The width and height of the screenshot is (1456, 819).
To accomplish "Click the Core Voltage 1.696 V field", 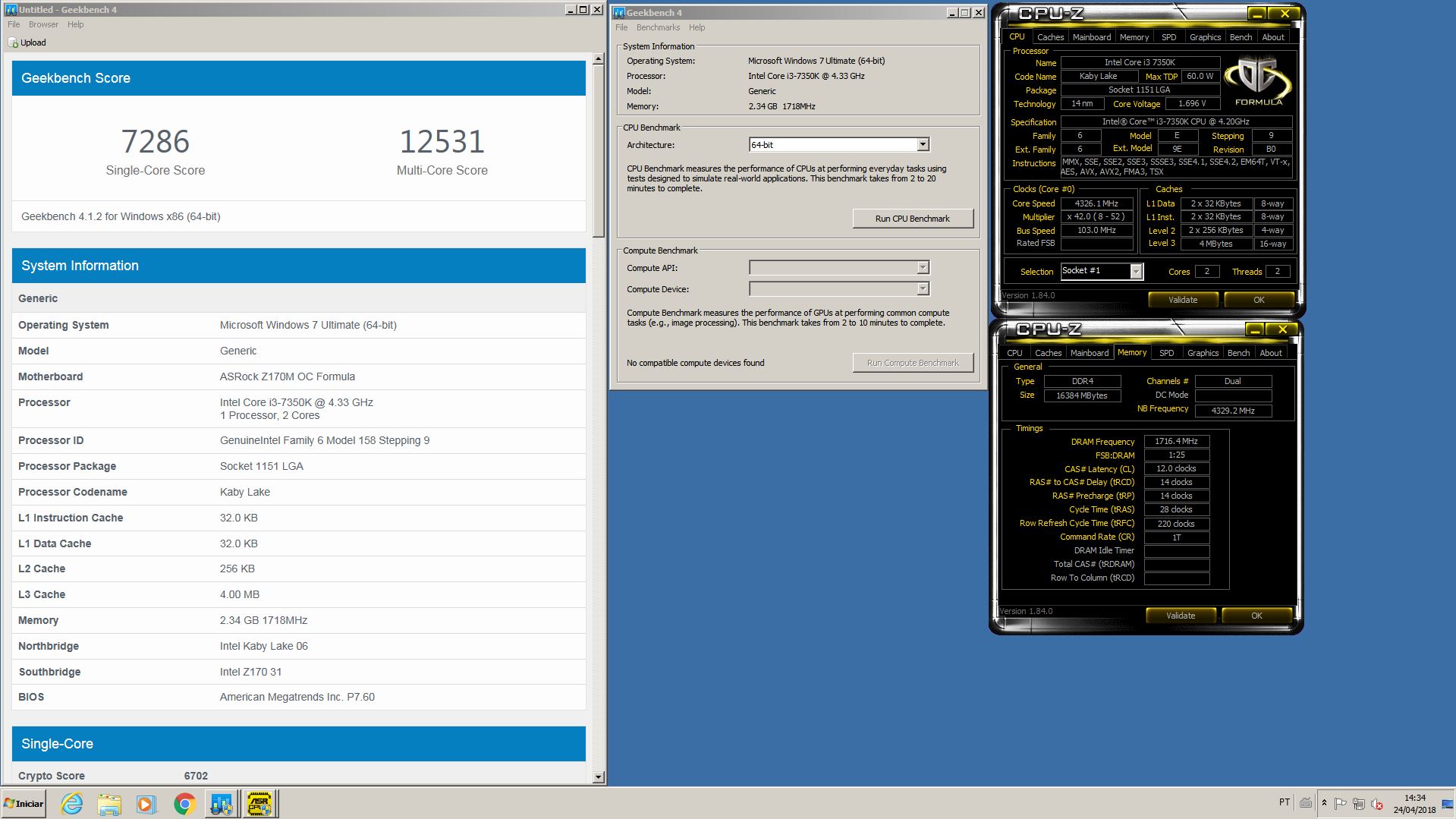I will (1191, 103).
